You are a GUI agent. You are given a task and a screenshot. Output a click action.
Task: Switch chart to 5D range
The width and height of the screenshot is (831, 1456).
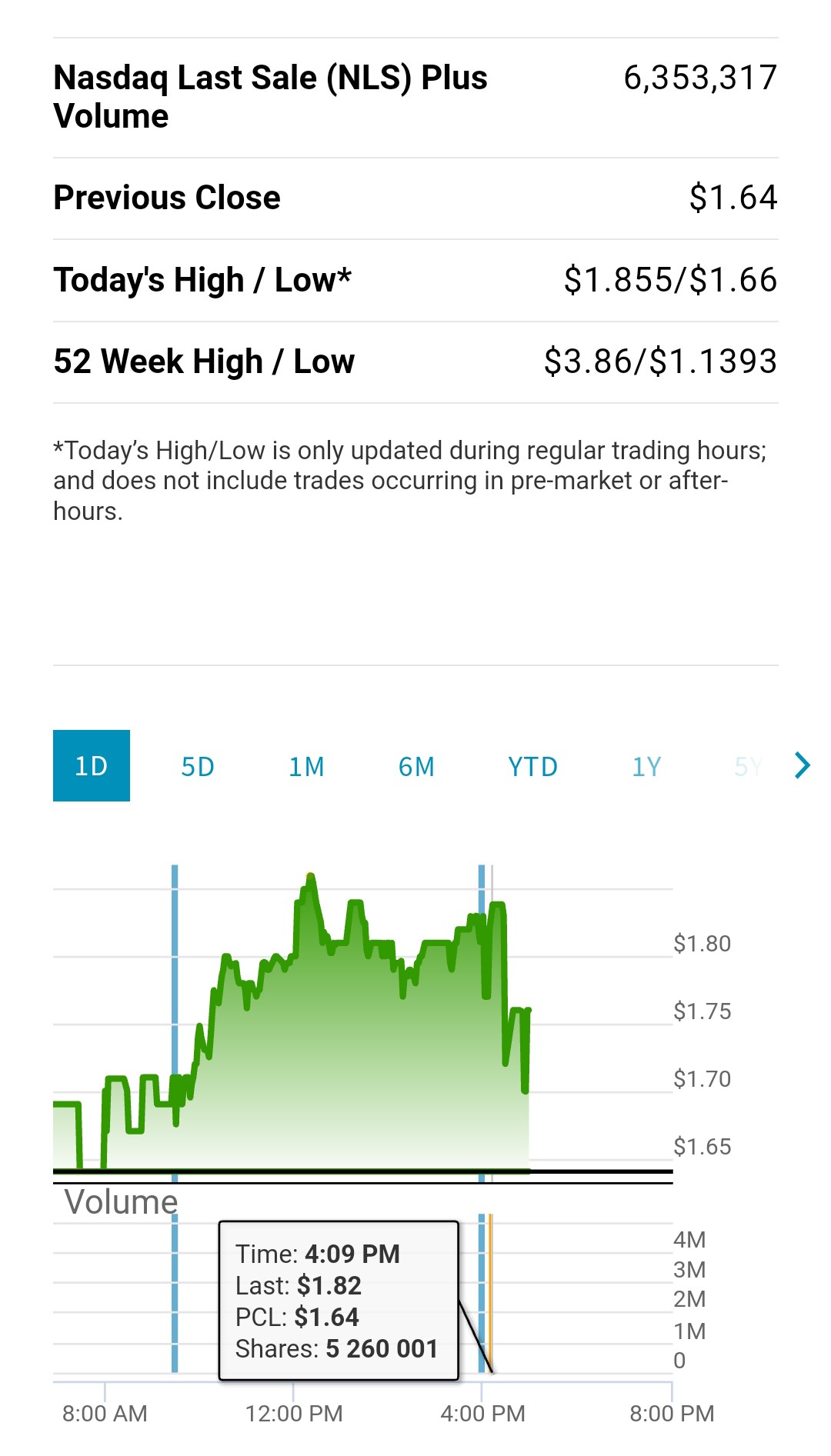pos(198,767)
